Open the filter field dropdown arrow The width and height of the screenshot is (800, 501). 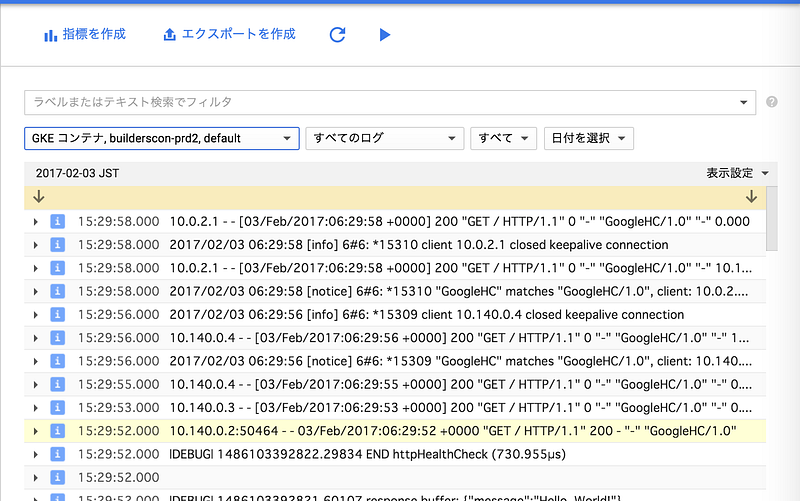click(743, 103)
